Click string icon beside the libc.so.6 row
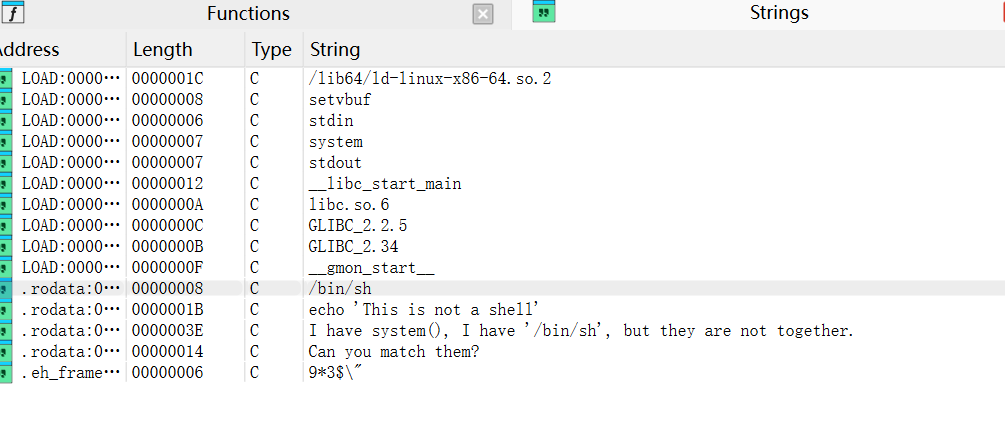 [x=6, y=205]
